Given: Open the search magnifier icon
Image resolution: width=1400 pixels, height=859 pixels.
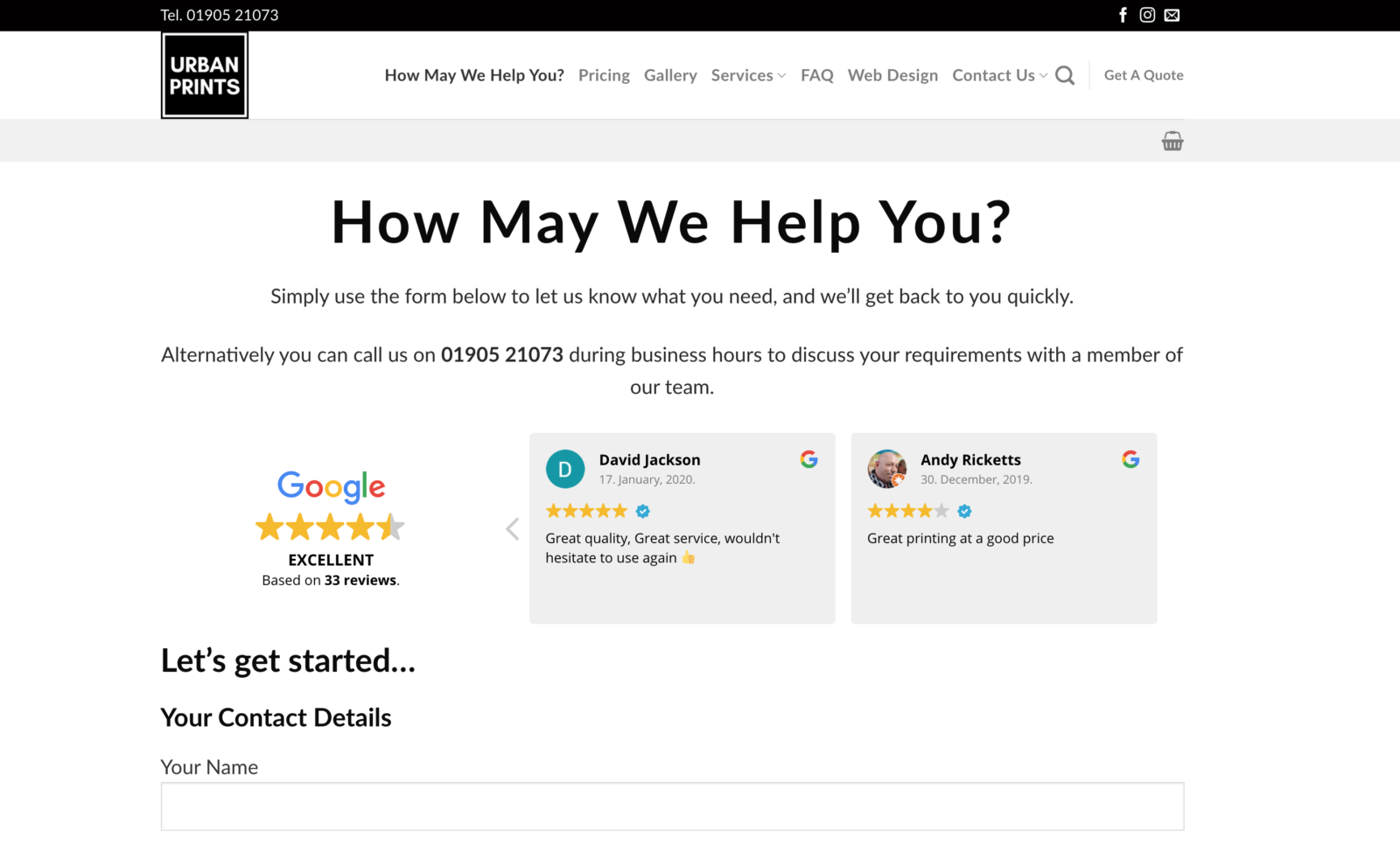Looking at the screenshot, I should [1065, 76].
